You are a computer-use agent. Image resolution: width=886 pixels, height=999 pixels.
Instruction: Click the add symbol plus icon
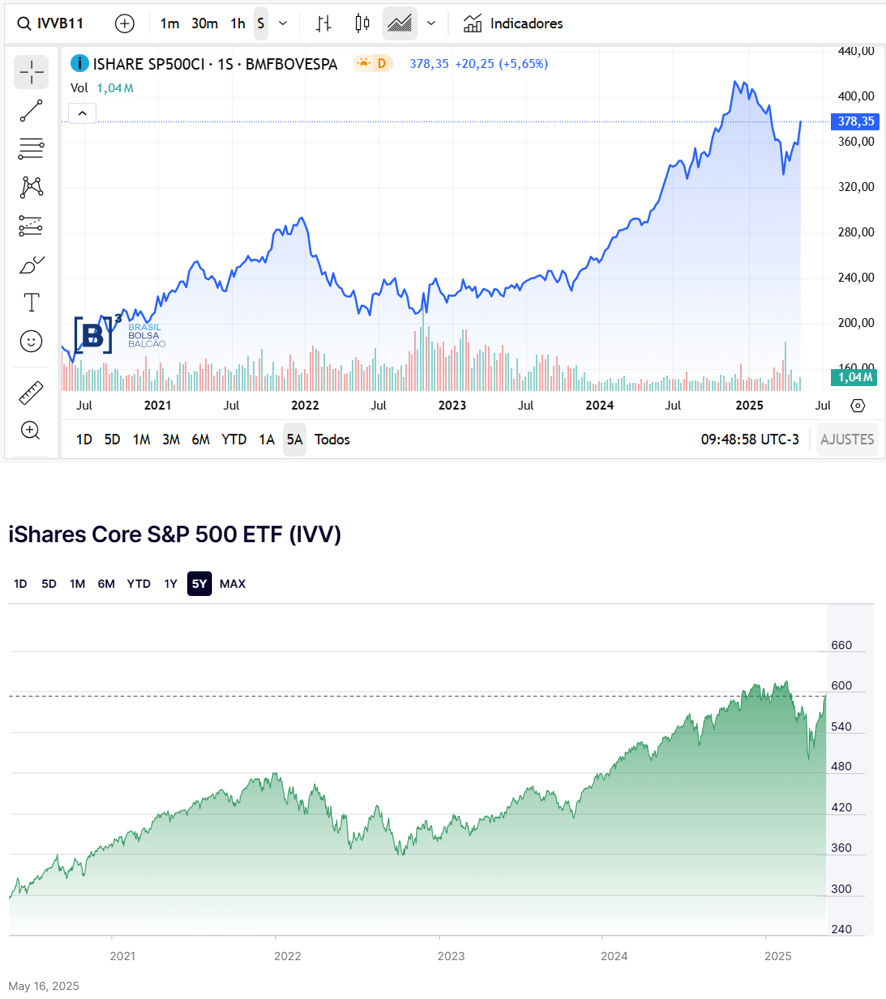pyautogui.click(x=124, y=23)
